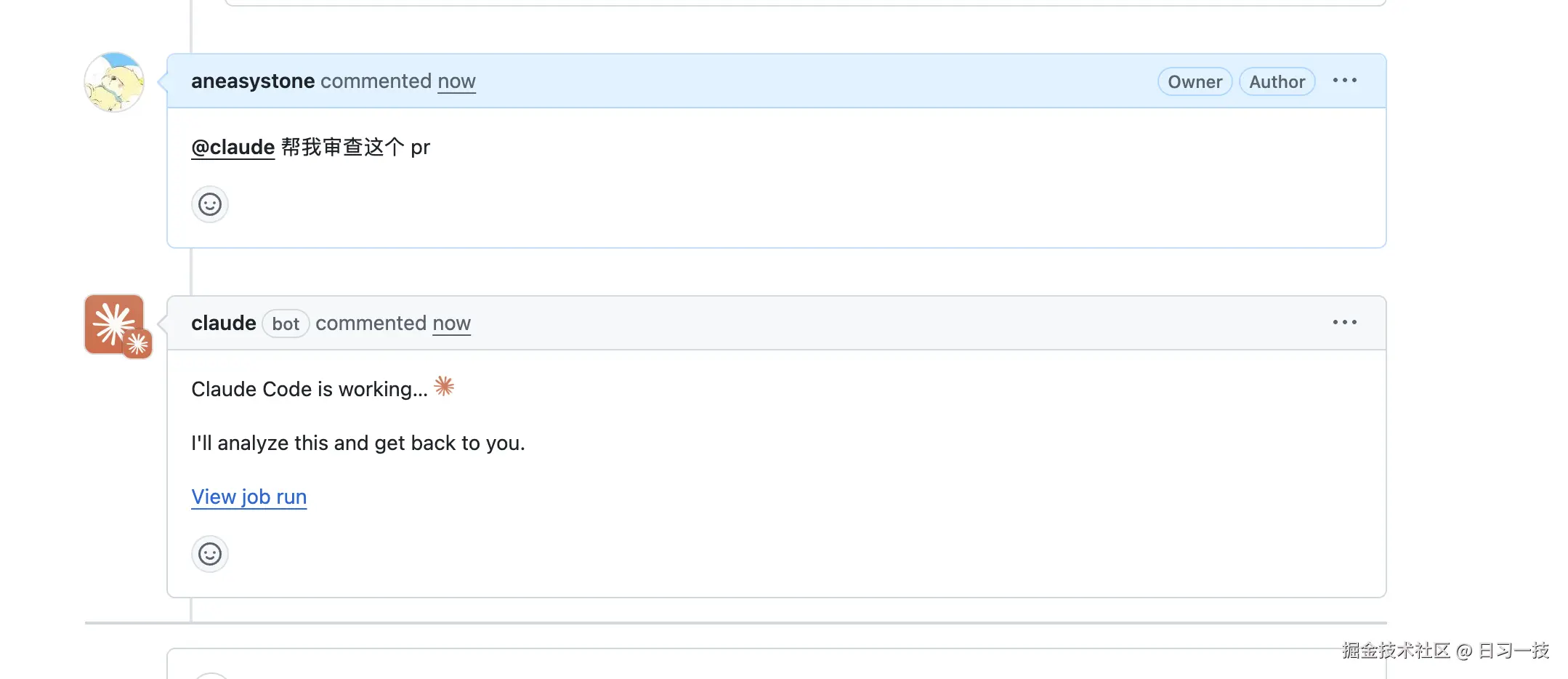Click the Author badge

point(1277,81)
